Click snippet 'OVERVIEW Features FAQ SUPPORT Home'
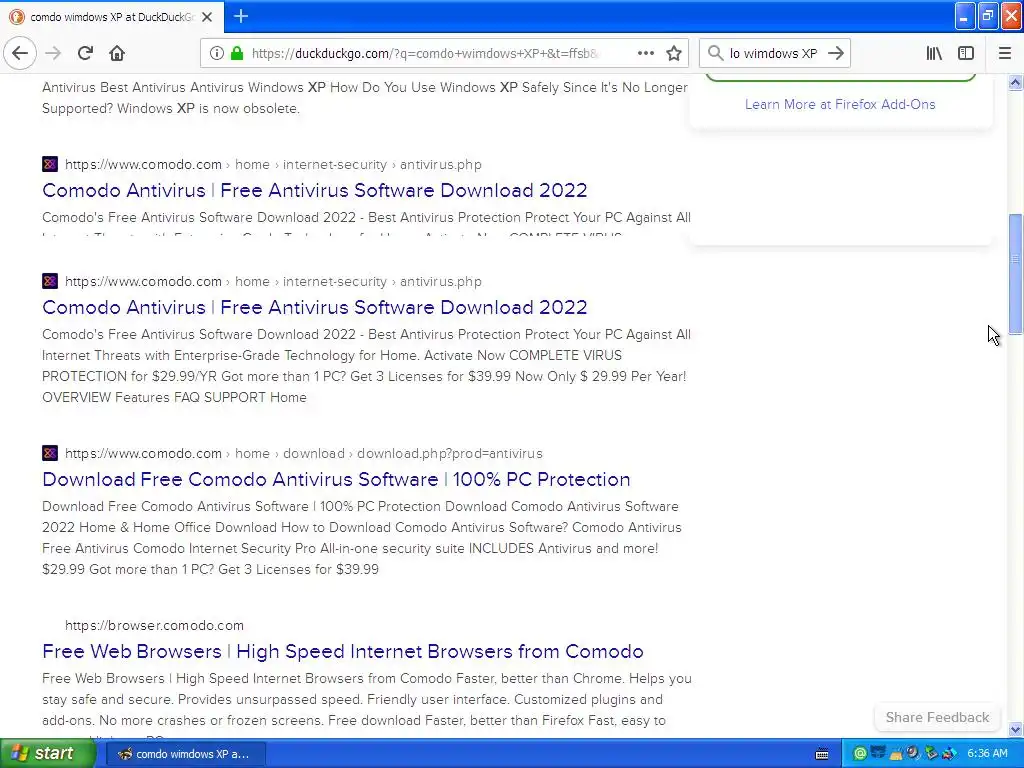Screen dimensions: 1024x768 pos(174,397)
